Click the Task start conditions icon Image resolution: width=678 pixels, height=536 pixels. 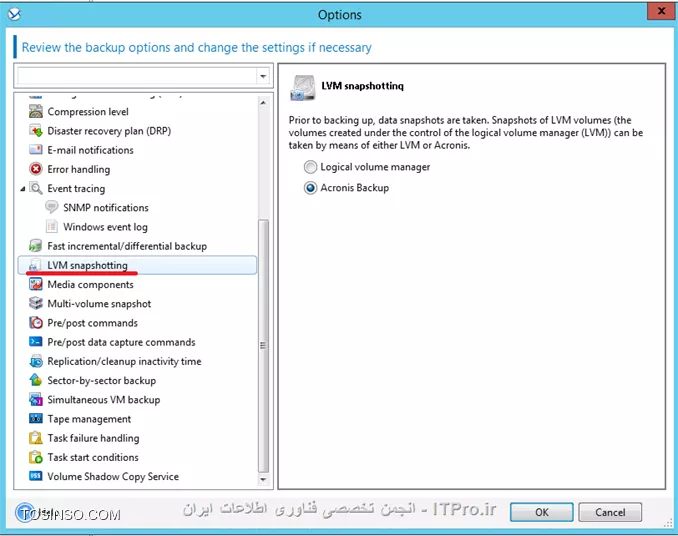click(x=35, y=457)
